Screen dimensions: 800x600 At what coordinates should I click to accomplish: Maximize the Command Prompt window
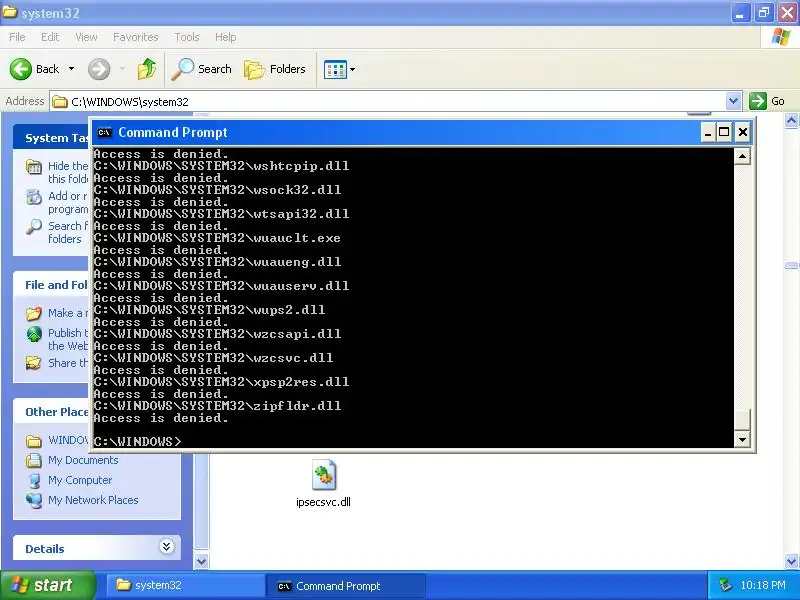click(724, 133)
